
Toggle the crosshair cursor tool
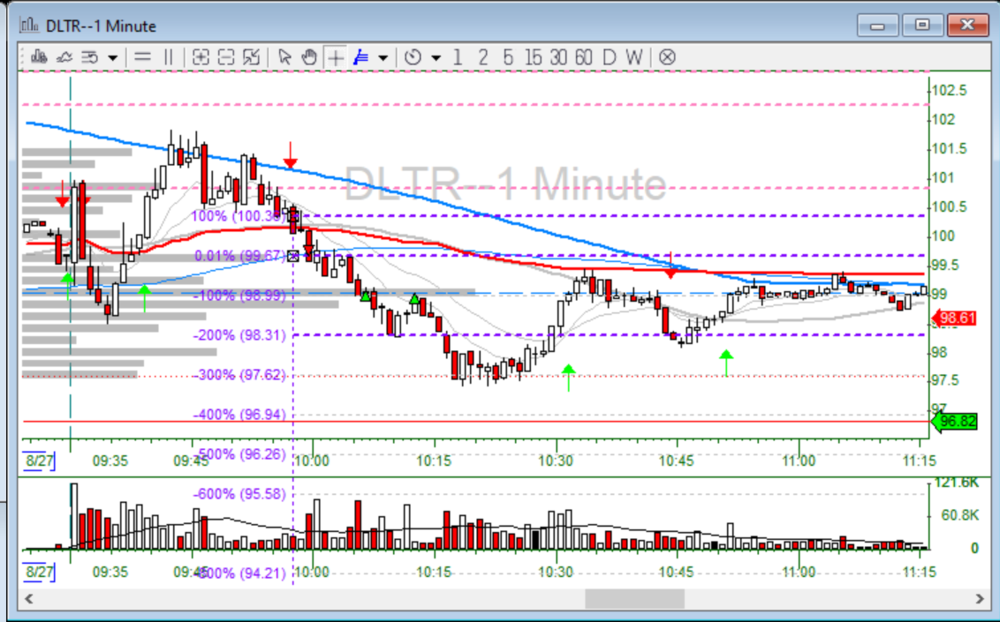tap(335, 57)
